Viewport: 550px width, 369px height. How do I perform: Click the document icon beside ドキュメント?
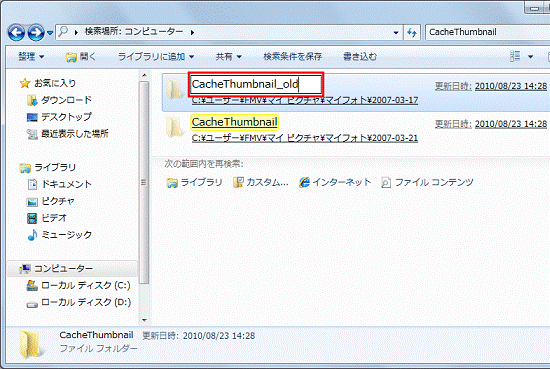click(32, 184)
